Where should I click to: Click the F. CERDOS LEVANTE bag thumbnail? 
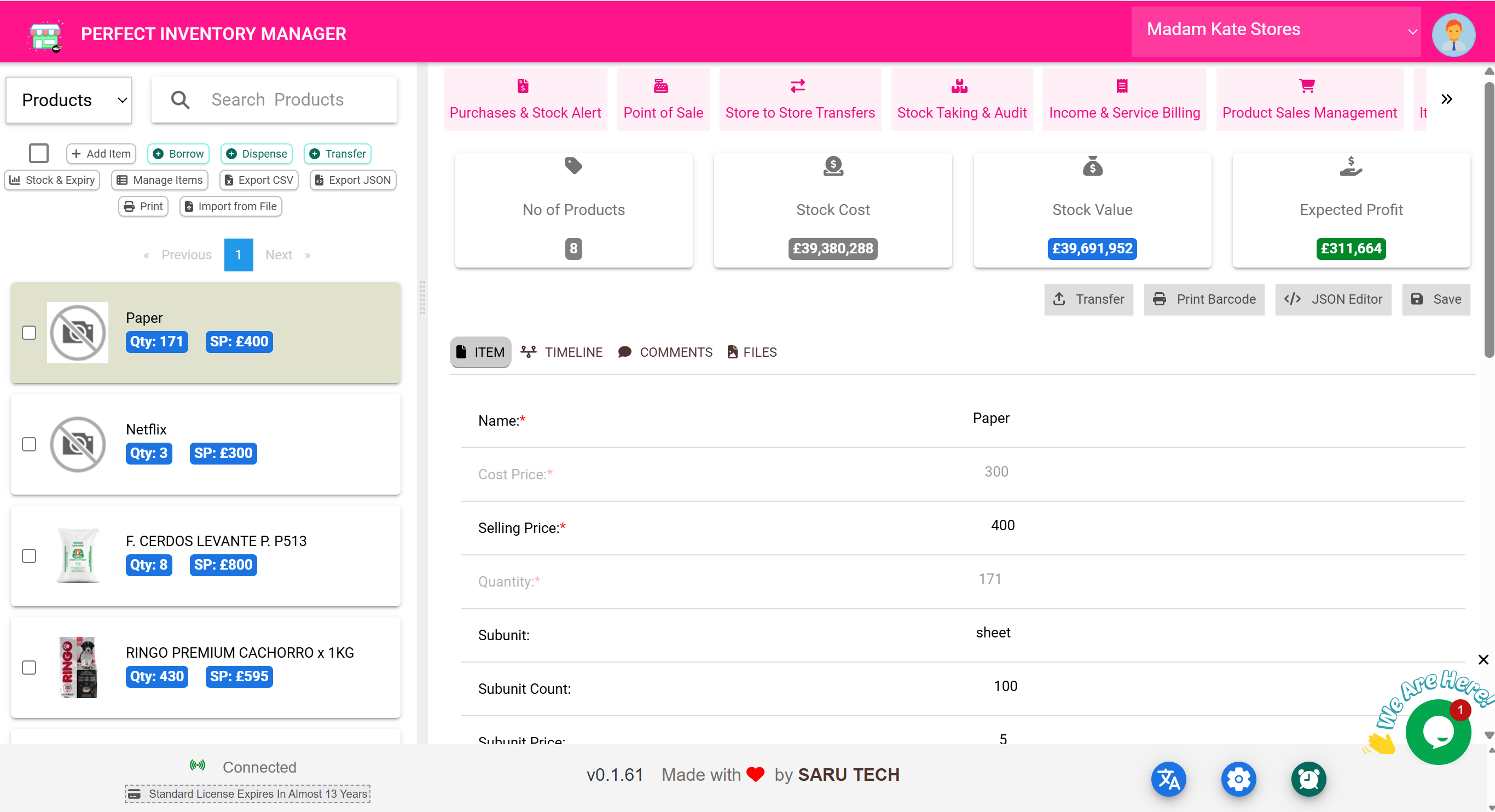[x=78, y=556]
